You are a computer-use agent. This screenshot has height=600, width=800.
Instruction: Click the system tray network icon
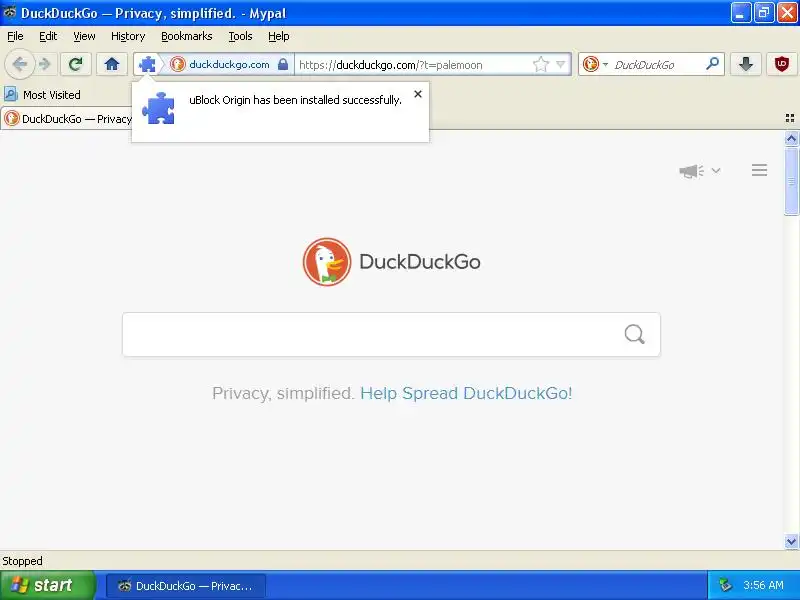pos(724,585)
